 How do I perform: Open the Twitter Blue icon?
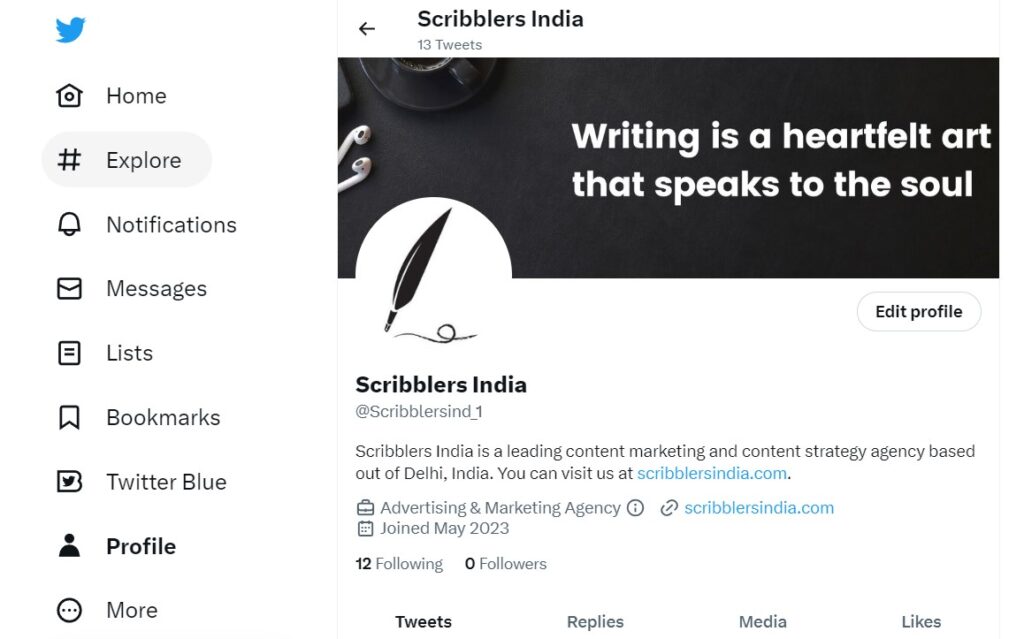tap(69, 482)
